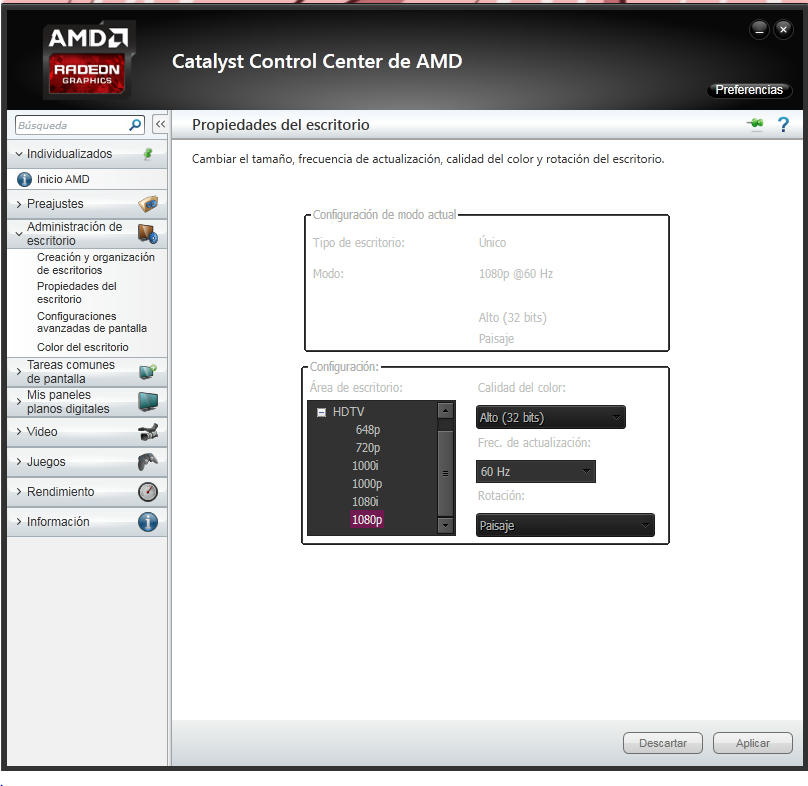Expand the Preajustes section
This screenshot has height=786, width=808.
pyautogui.click(x=19, y=204)
